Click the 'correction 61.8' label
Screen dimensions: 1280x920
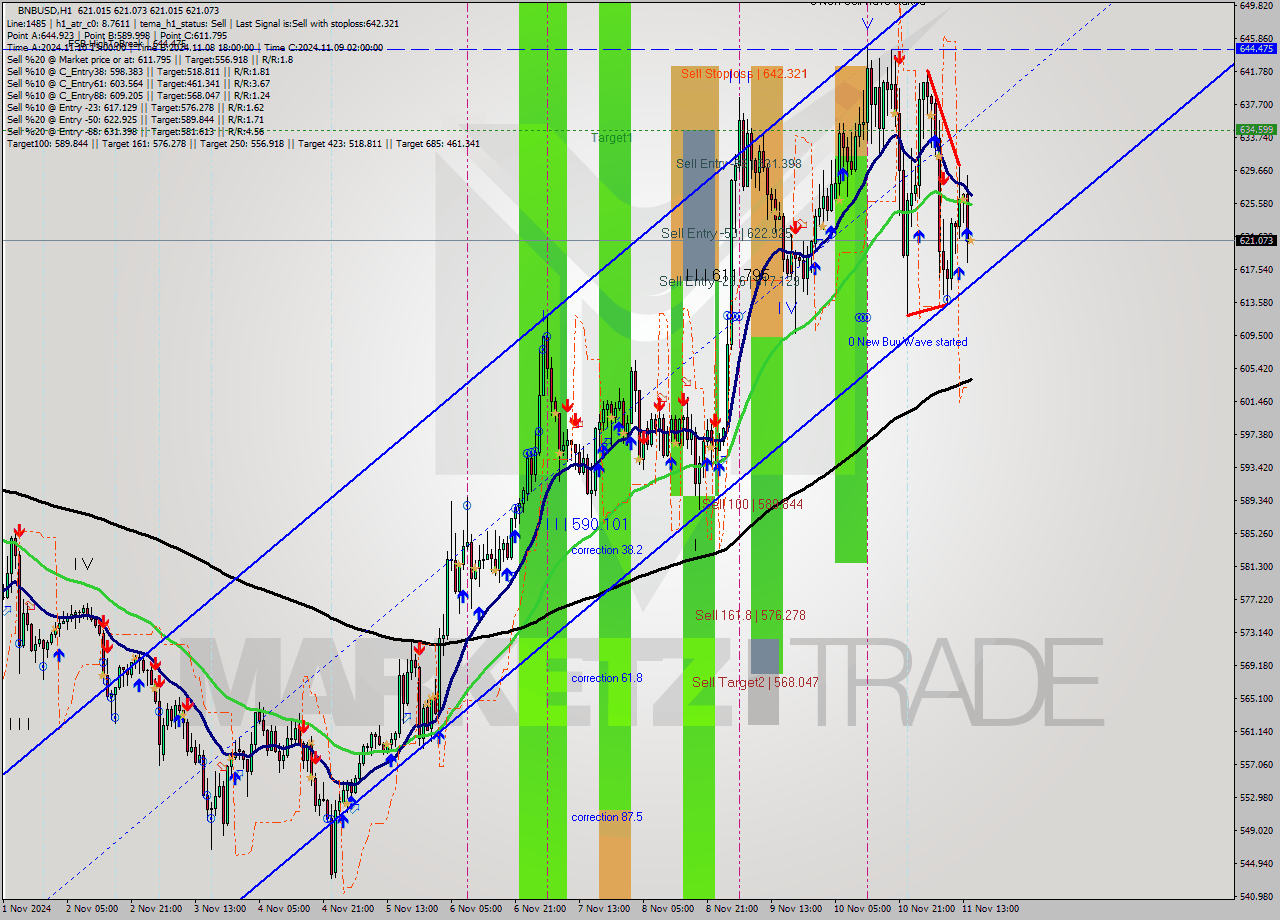click(607, 678)
